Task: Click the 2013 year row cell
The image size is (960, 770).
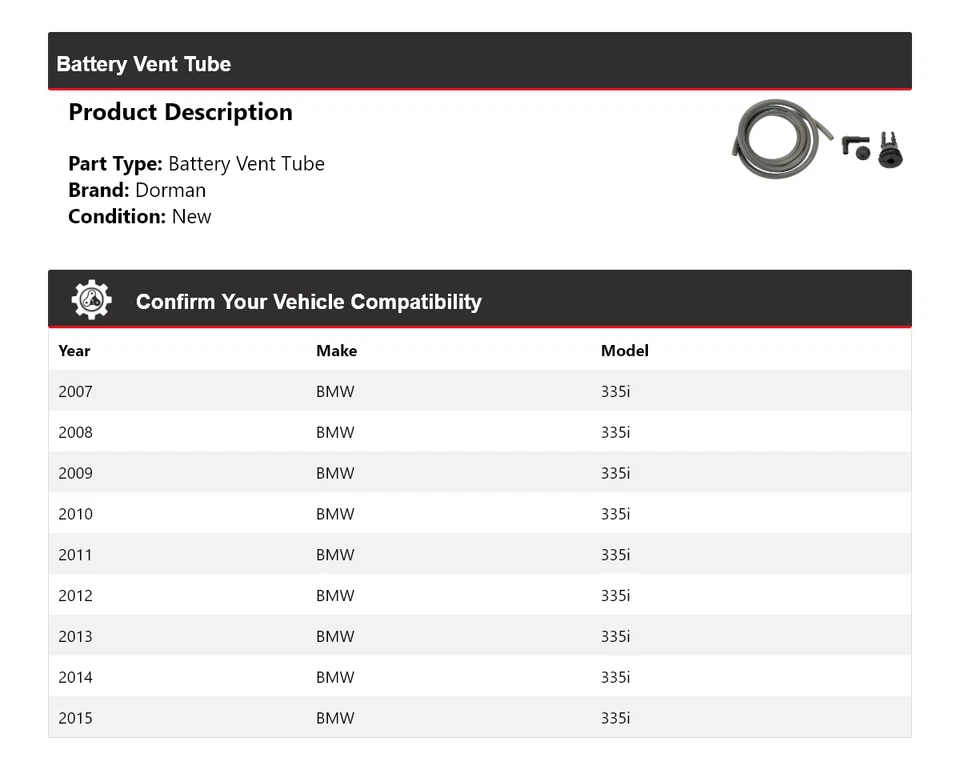Action: pos(75,636)
